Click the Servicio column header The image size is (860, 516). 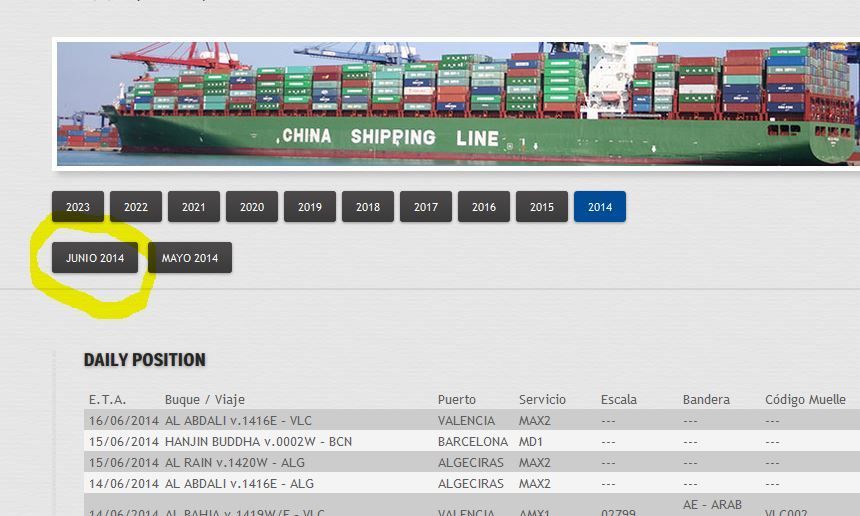(542, 400)
